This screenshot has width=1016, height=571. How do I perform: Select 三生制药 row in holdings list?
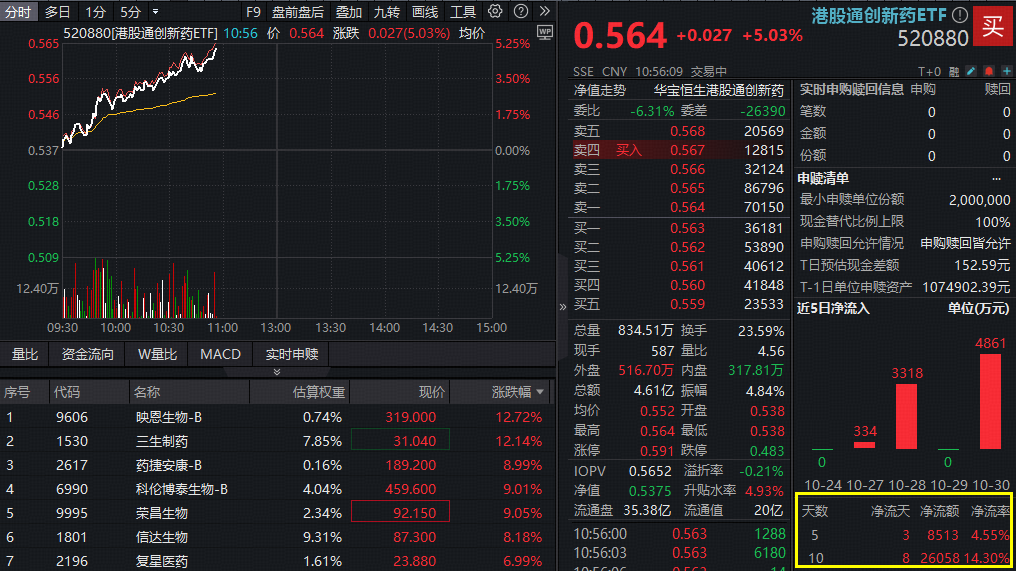[162, 441]
